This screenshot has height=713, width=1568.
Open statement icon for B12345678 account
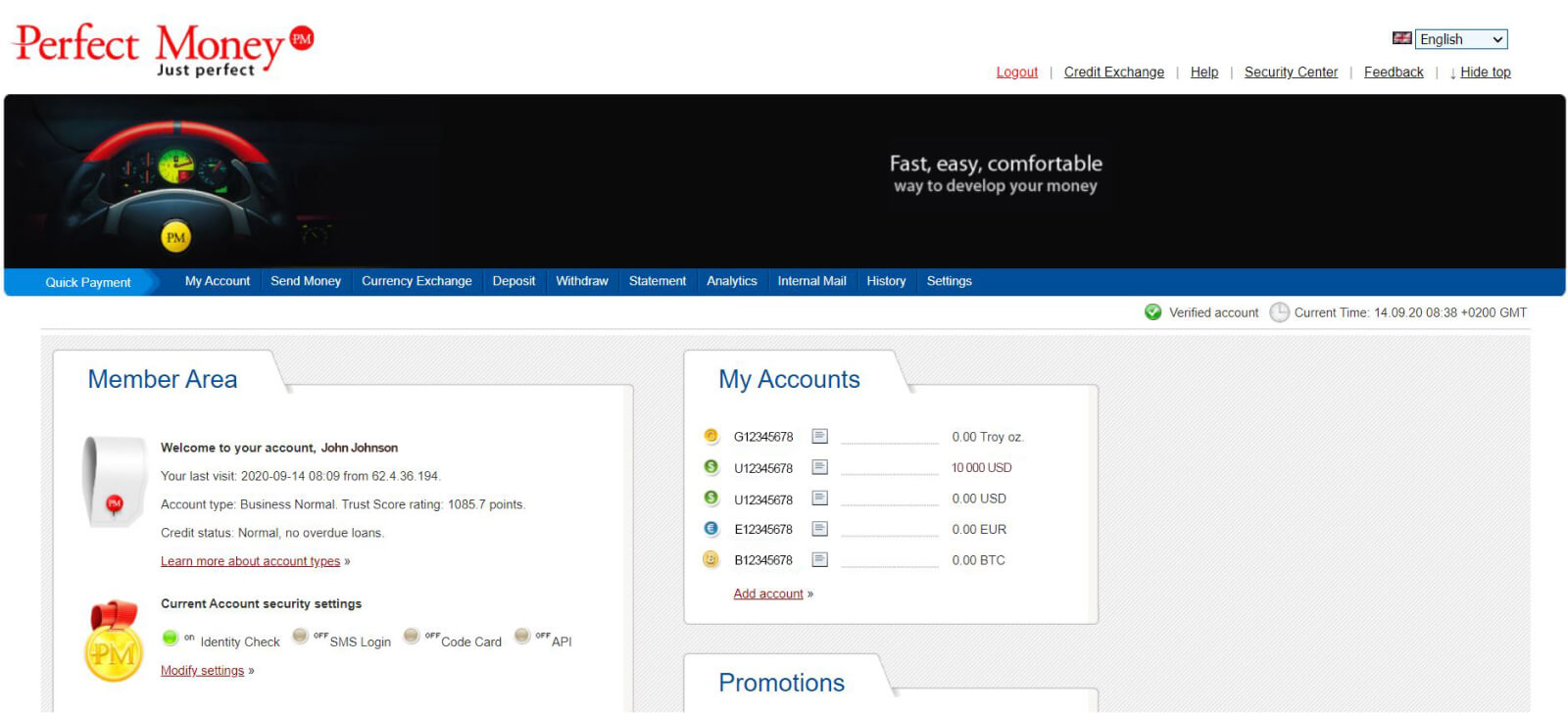click(x=820, y=559)
